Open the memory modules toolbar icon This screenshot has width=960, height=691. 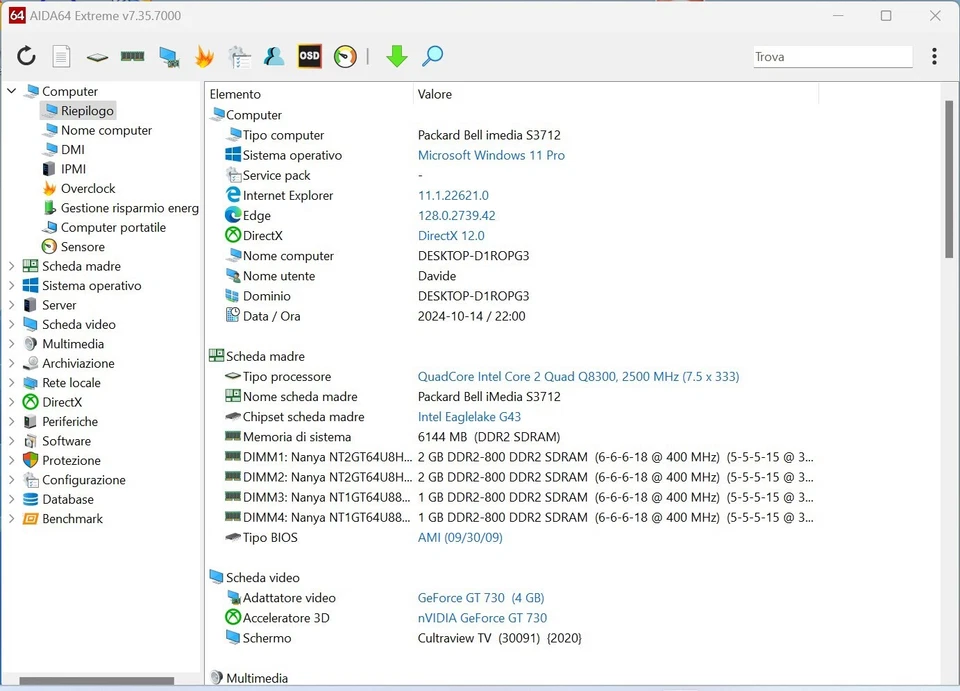131,56
